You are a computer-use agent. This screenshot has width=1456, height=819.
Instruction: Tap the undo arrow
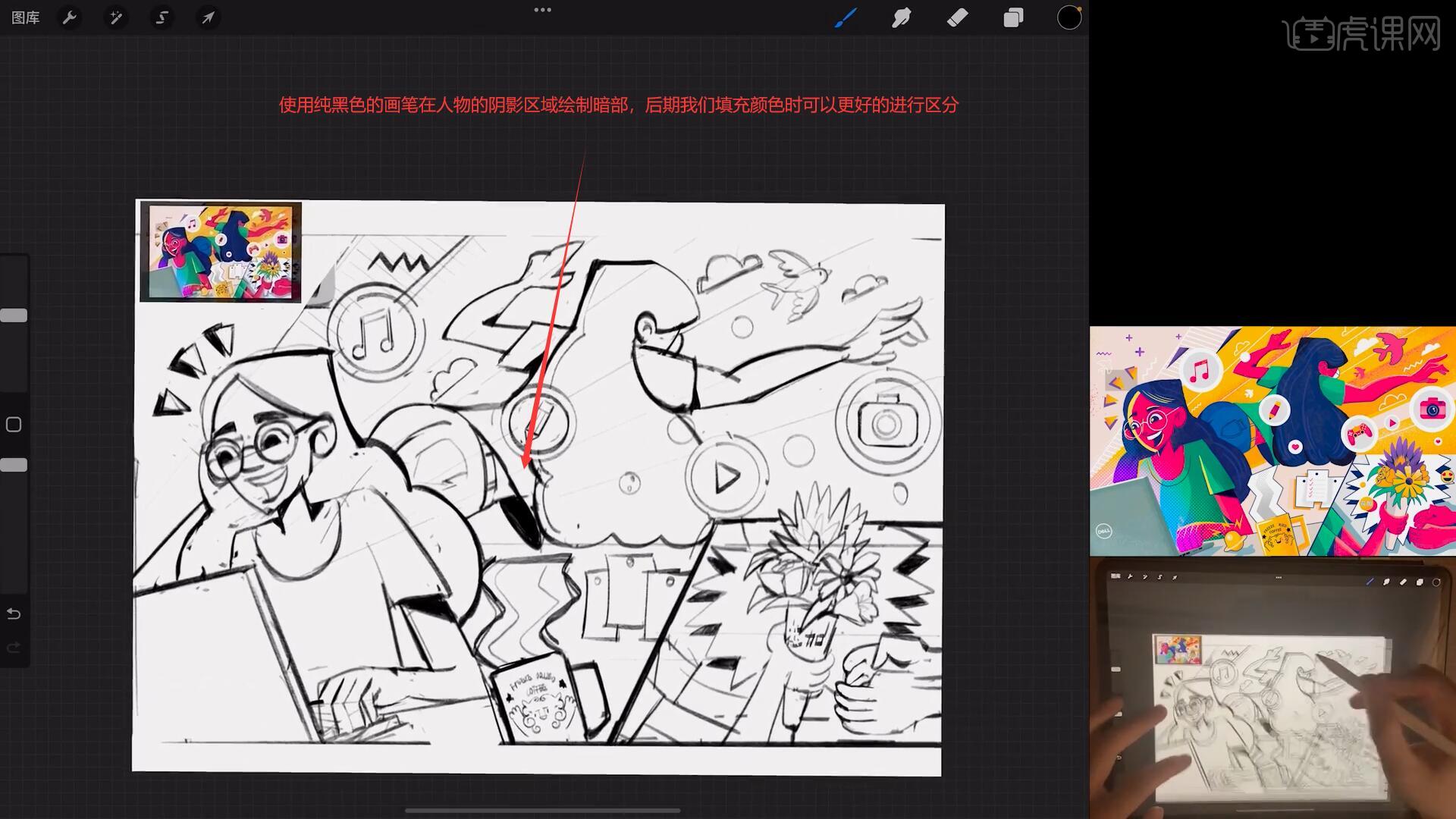(14, 613)
